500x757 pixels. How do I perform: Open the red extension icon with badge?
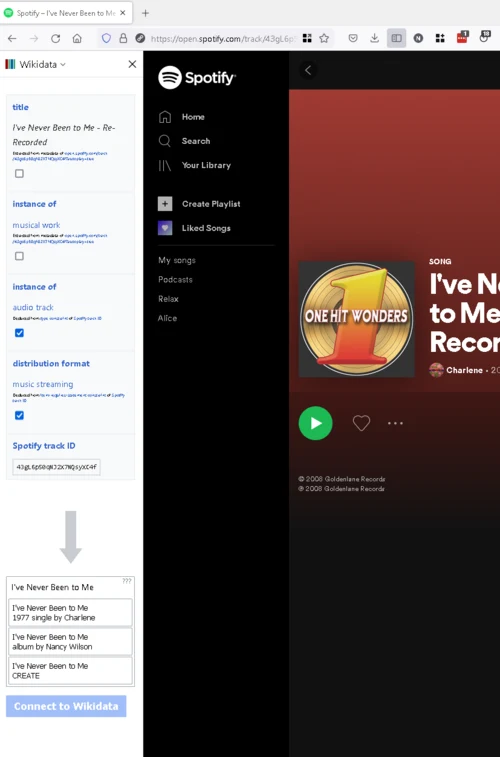462,38
